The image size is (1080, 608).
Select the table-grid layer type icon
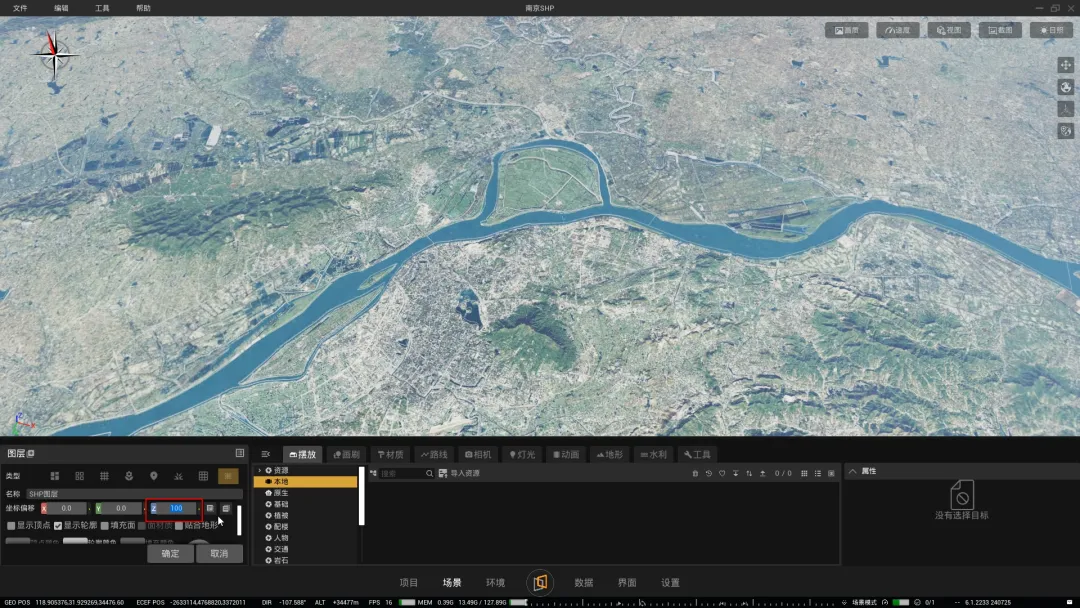point(203,476)
